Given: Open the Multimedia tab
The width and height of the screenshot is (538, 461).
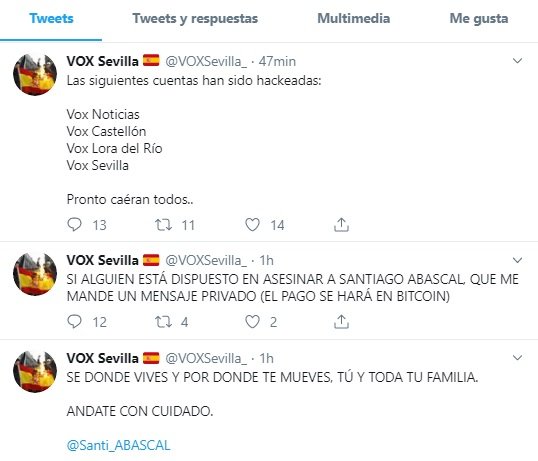Looking at the screenshot, I should click(x=353, y=19).
